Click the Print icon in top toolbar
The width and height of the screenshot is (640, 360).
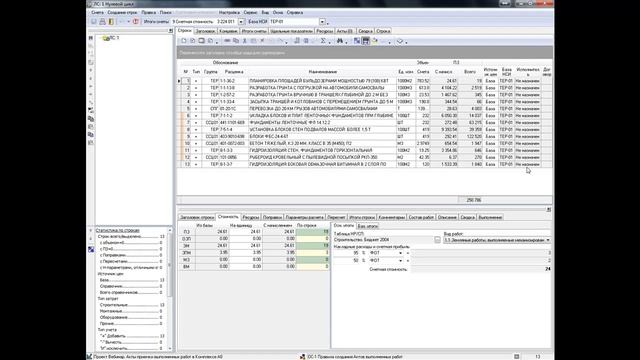point(102,22)
